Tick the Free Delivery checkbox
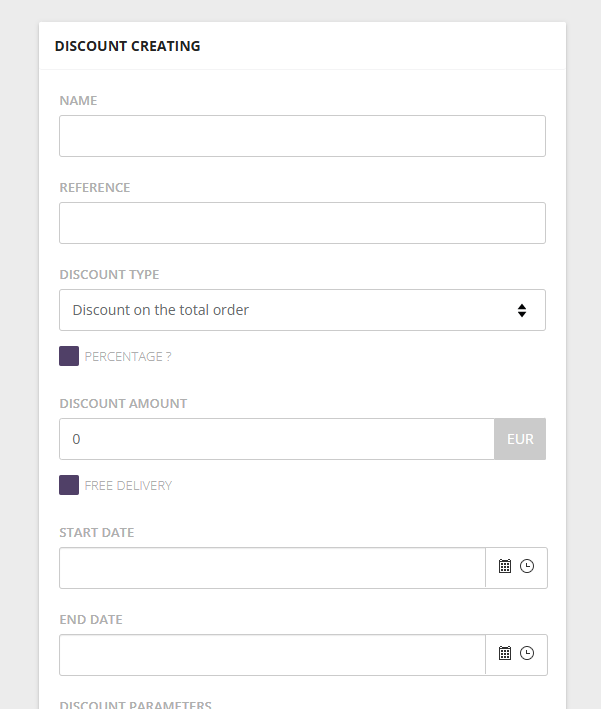 pyautogui.click(x=69, y=485)
